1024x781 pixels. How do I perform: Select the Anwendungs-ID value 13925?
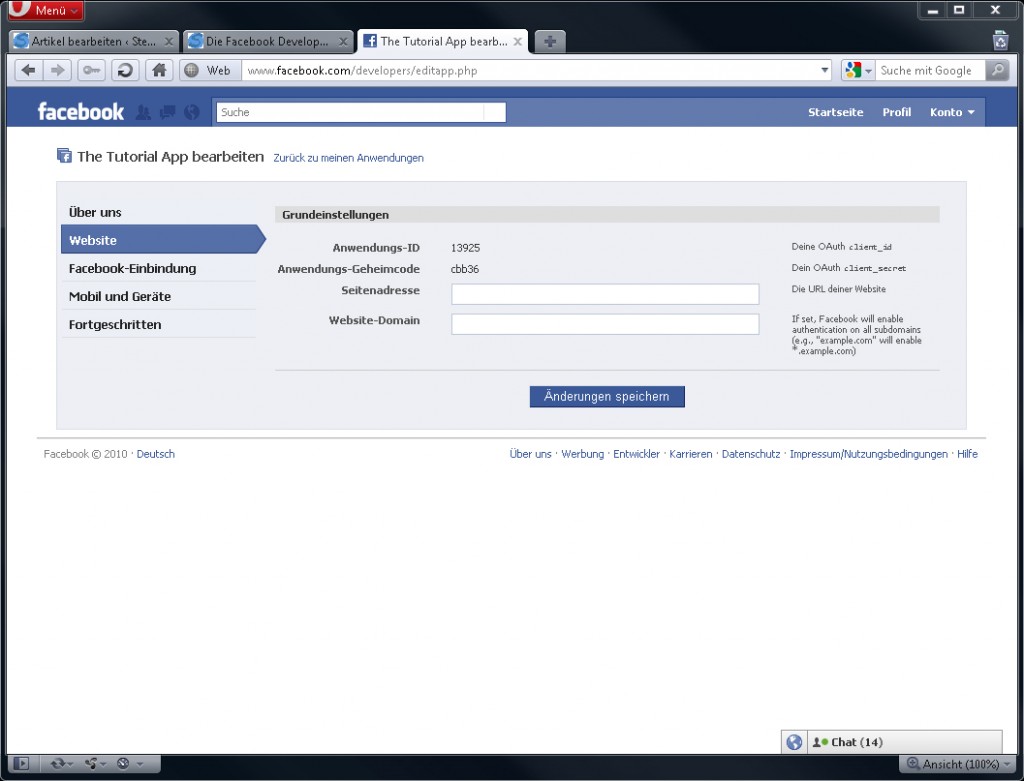click(x=465, y=248)
